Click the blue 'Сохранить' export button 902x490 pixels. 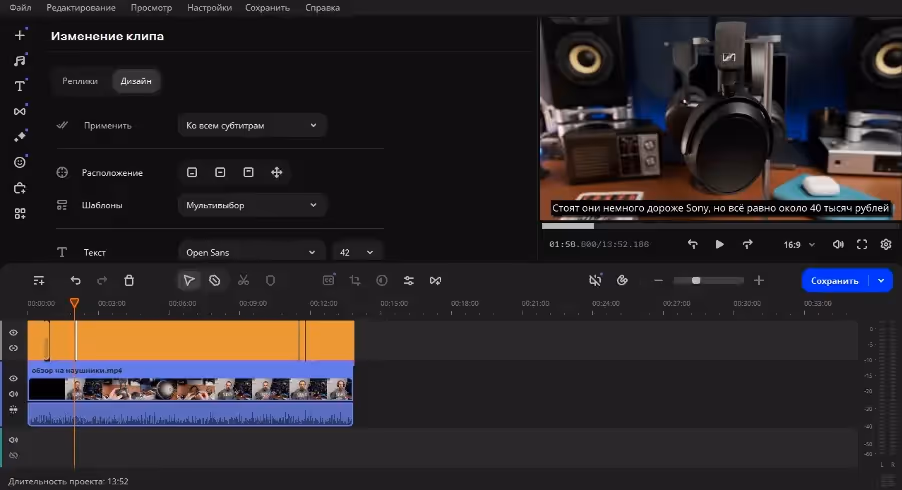point(835,281)
